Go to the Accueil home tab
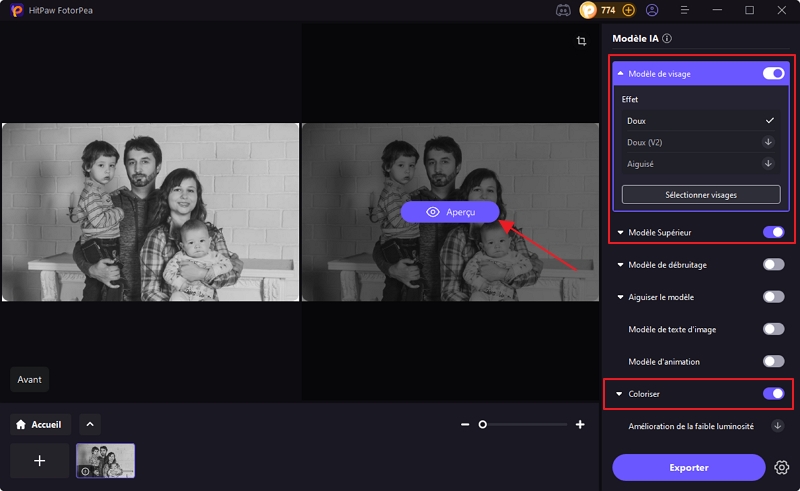The height and width of the screenshot is (491, 800). (x=41, y=424)
